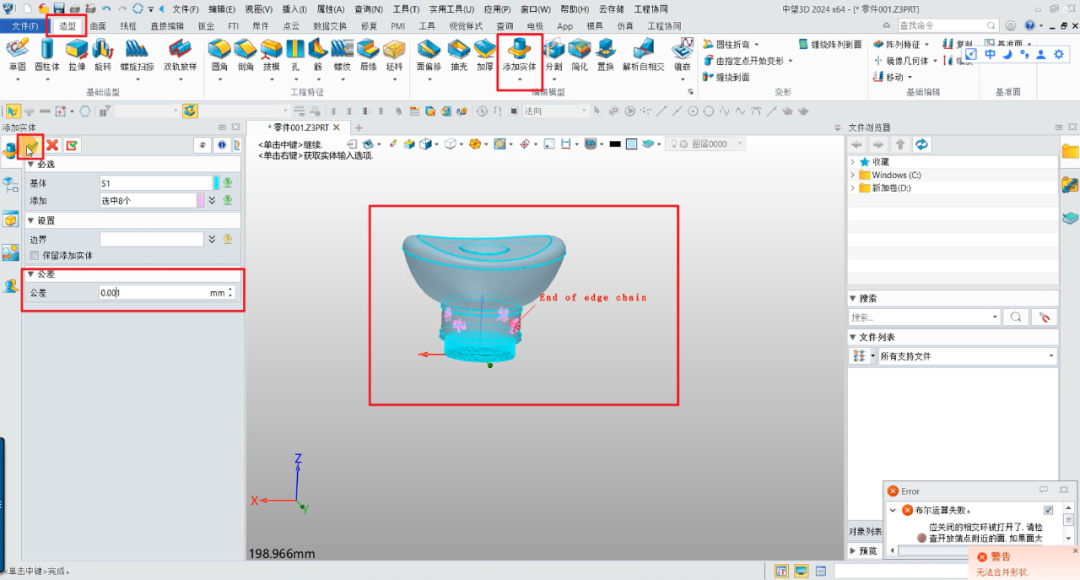Viewport: 1080px width, 580px height.
Task: Click the 圆柱体 cylinder tool
Action: (47, 55)
